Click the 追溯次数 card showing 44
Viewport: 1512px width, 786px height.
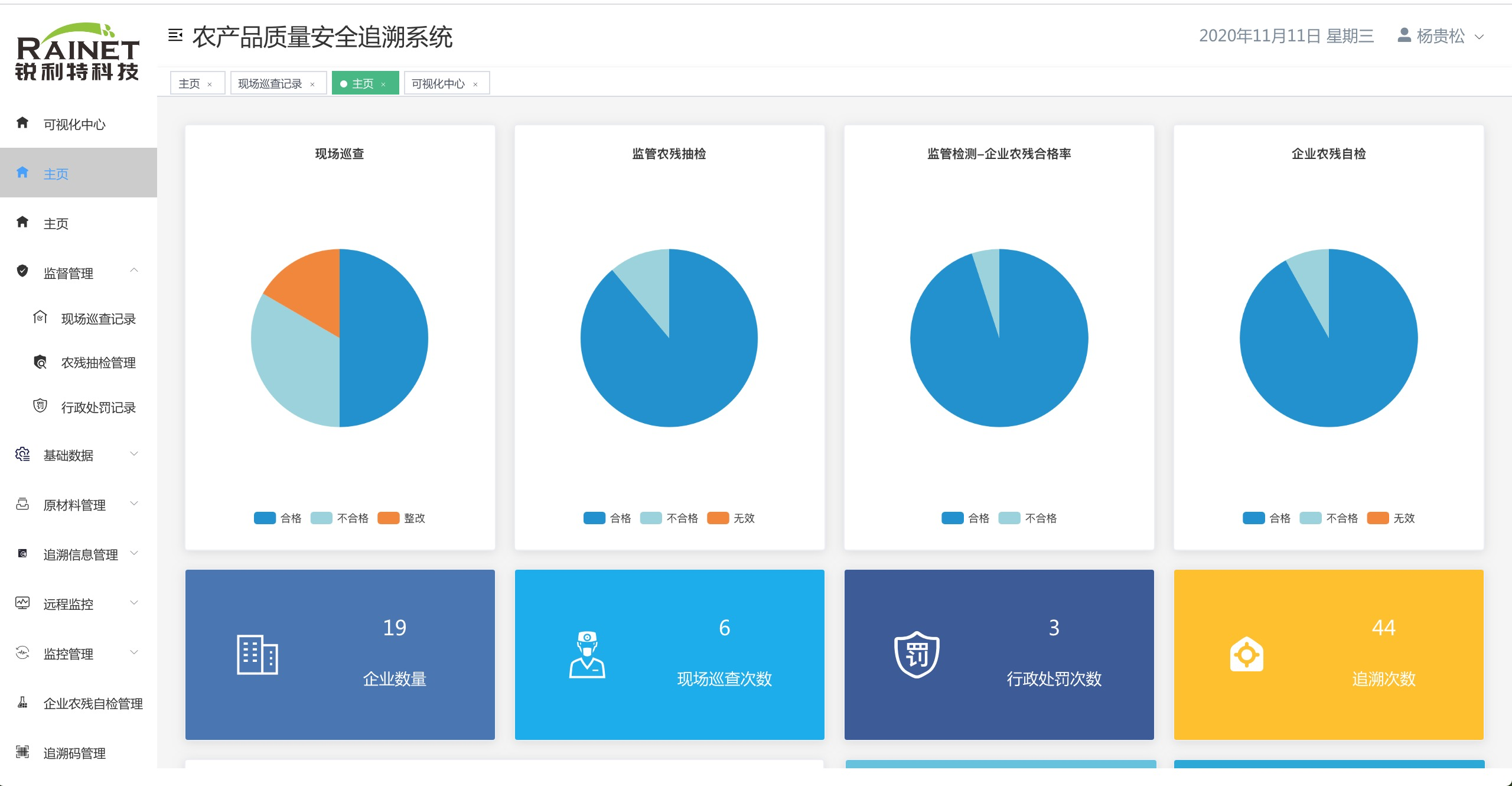tap(1329, 654)
